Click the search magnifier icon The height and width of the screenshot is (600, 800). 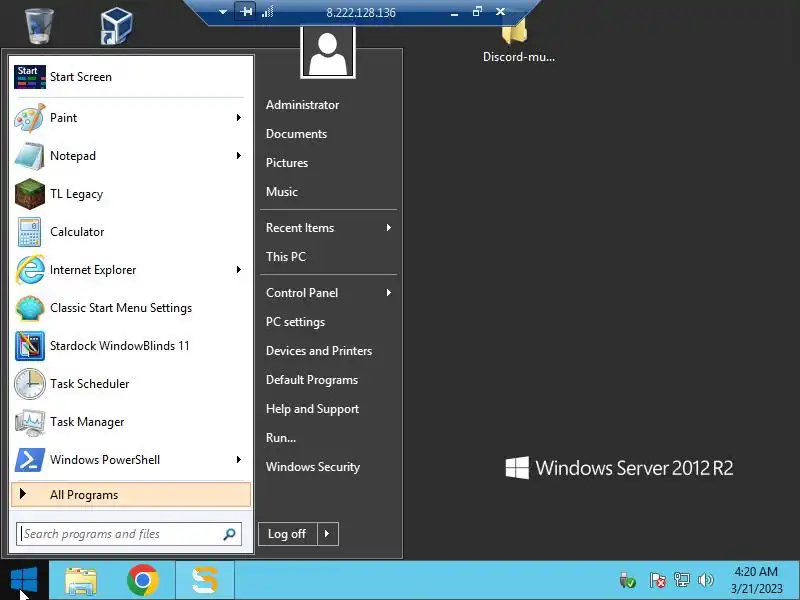(230, 534)
